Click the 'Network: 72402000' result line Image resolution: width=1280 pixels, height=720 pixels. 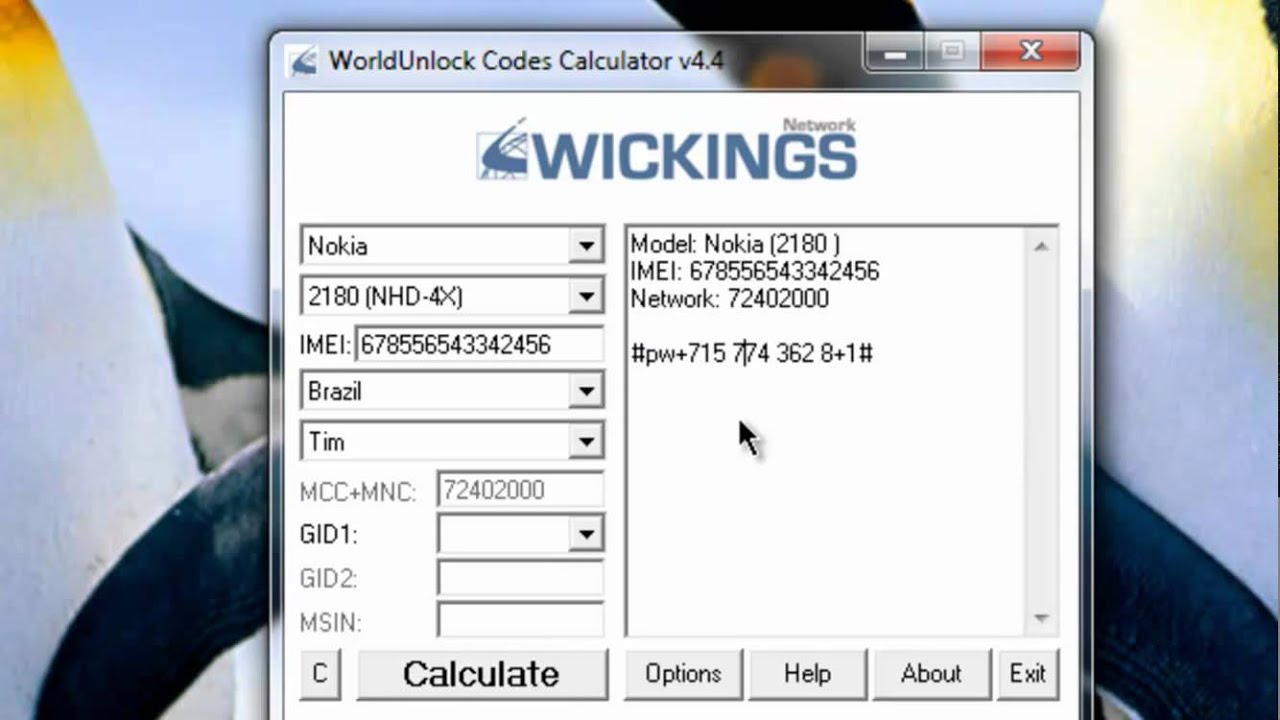click(x=730, y=299)
